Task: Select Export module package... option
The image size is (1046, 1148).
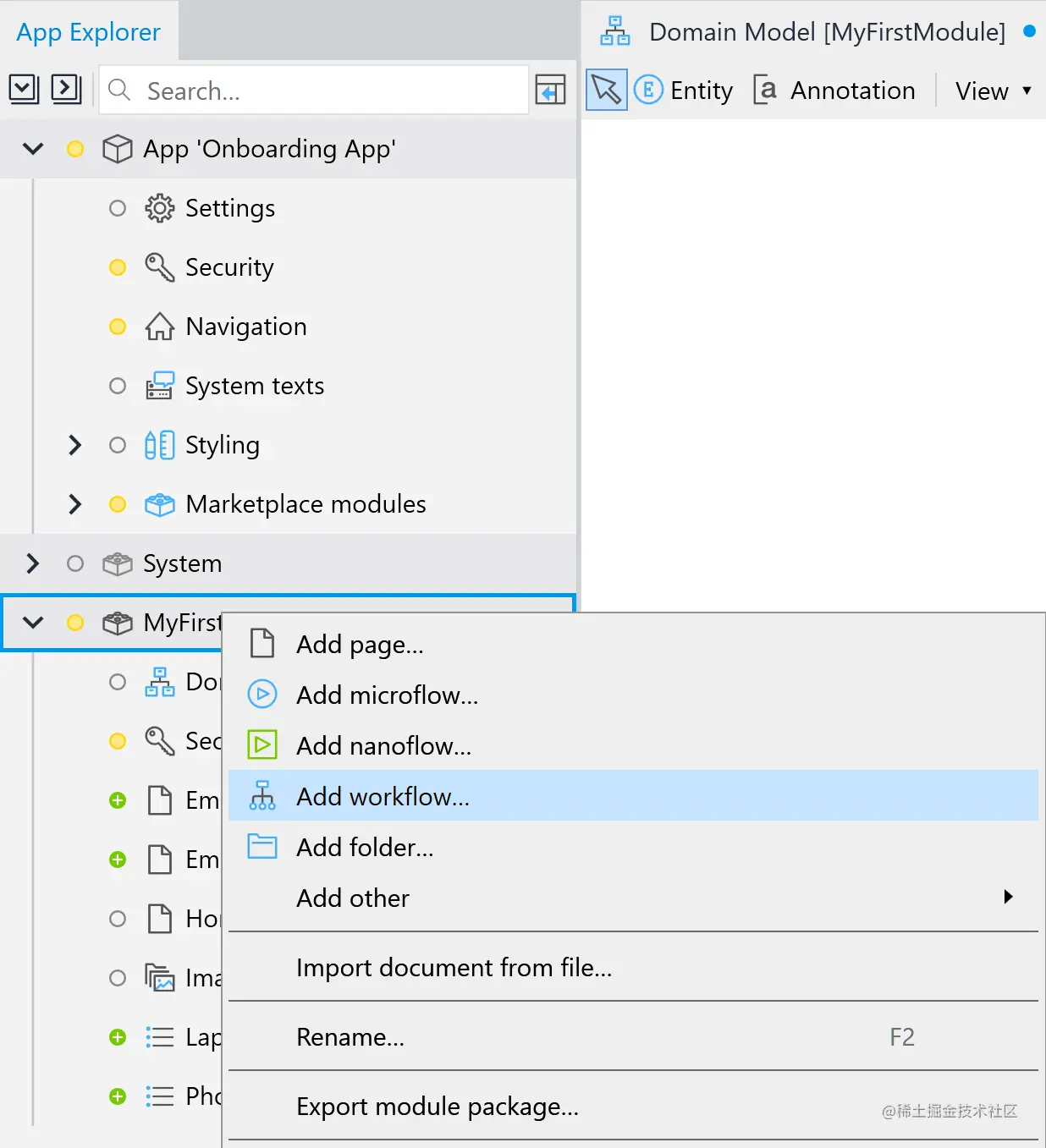Action: (x=438, y=1107)
